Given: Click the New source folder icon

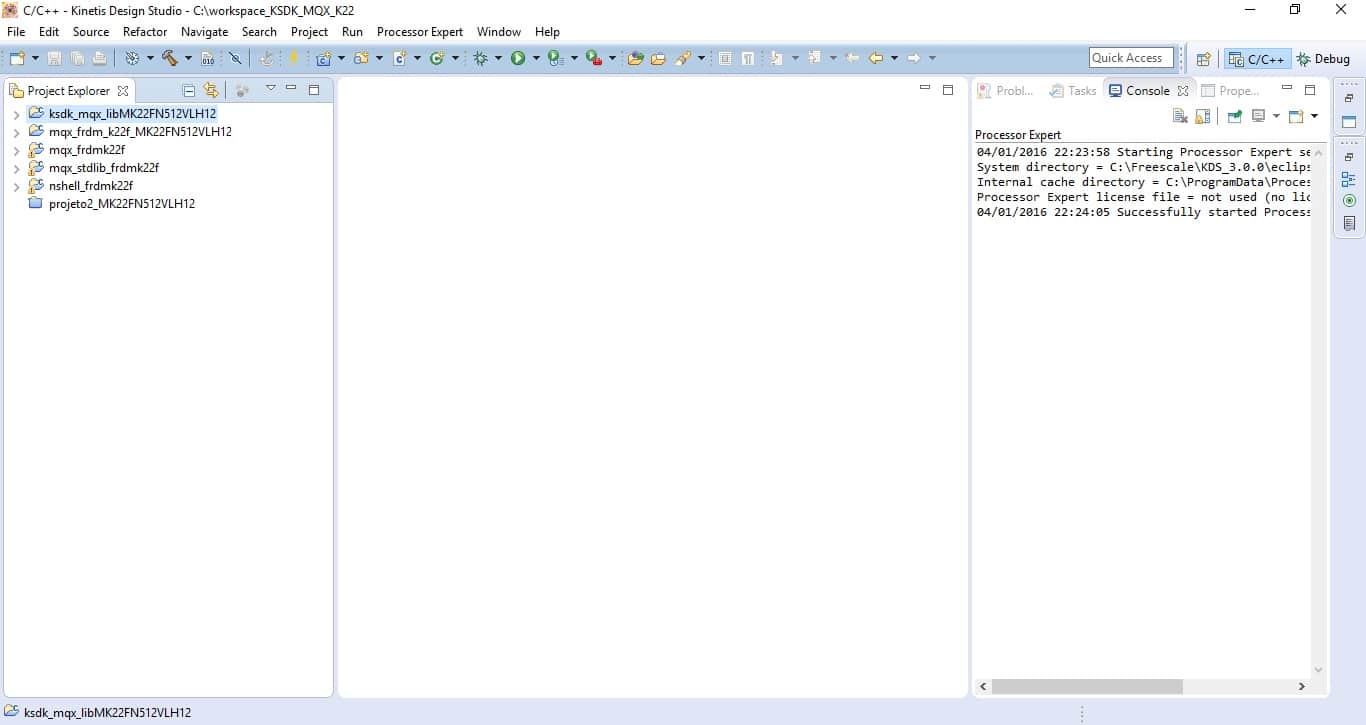Looking at the screenshot, I should [361, 58].
